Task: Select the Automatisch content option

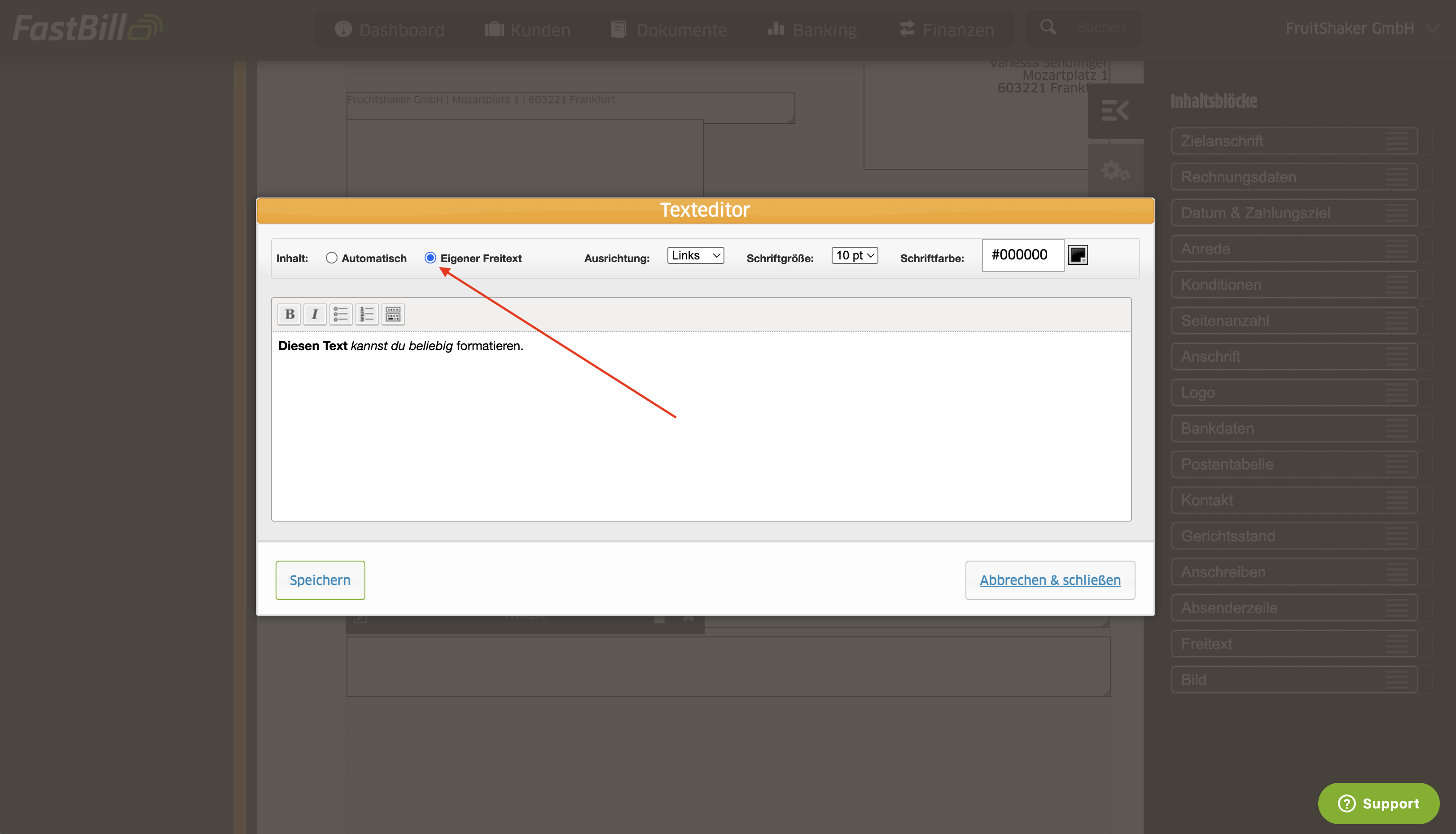Action: tap(331, 258)
